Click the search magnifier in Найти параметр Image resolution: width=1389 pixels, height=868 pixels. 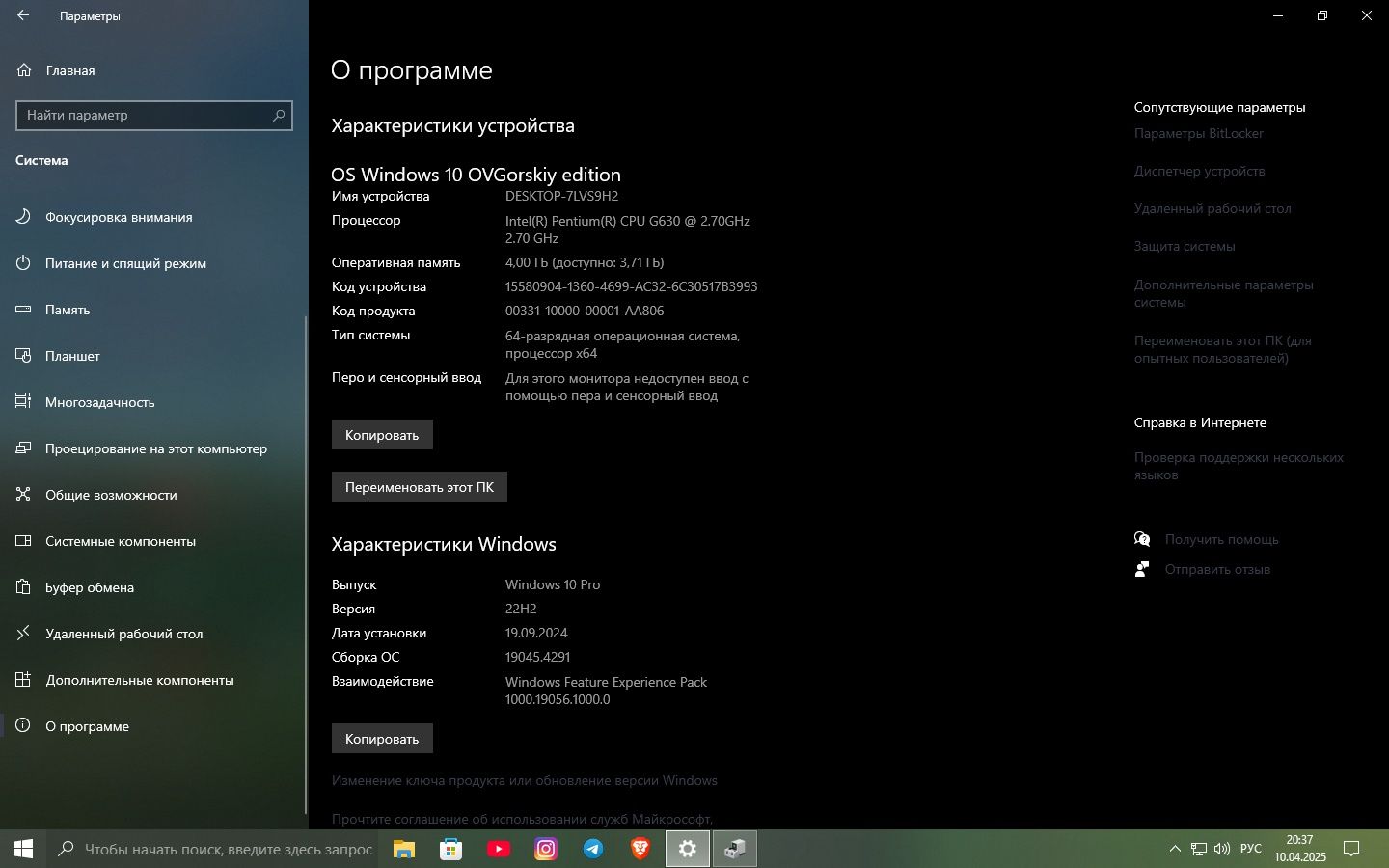pos(279,115)
